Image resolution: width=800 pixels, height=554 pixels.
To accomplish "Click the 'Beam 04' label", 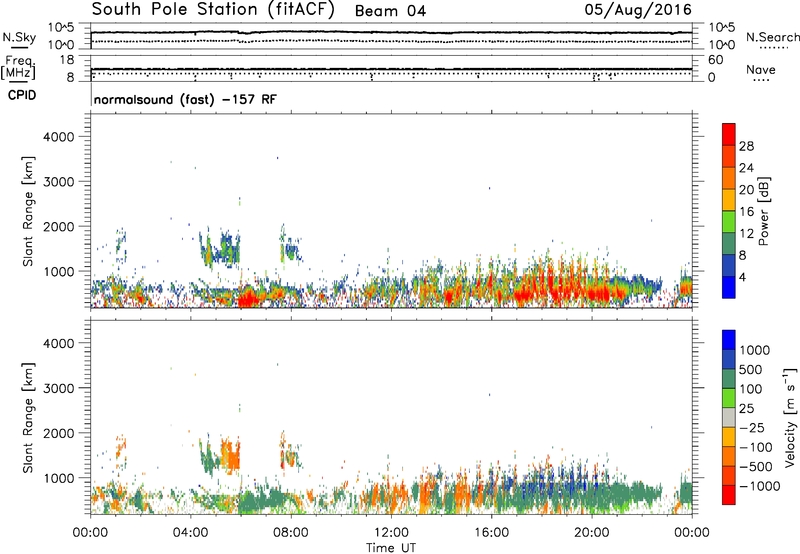I will coord(390,11).
